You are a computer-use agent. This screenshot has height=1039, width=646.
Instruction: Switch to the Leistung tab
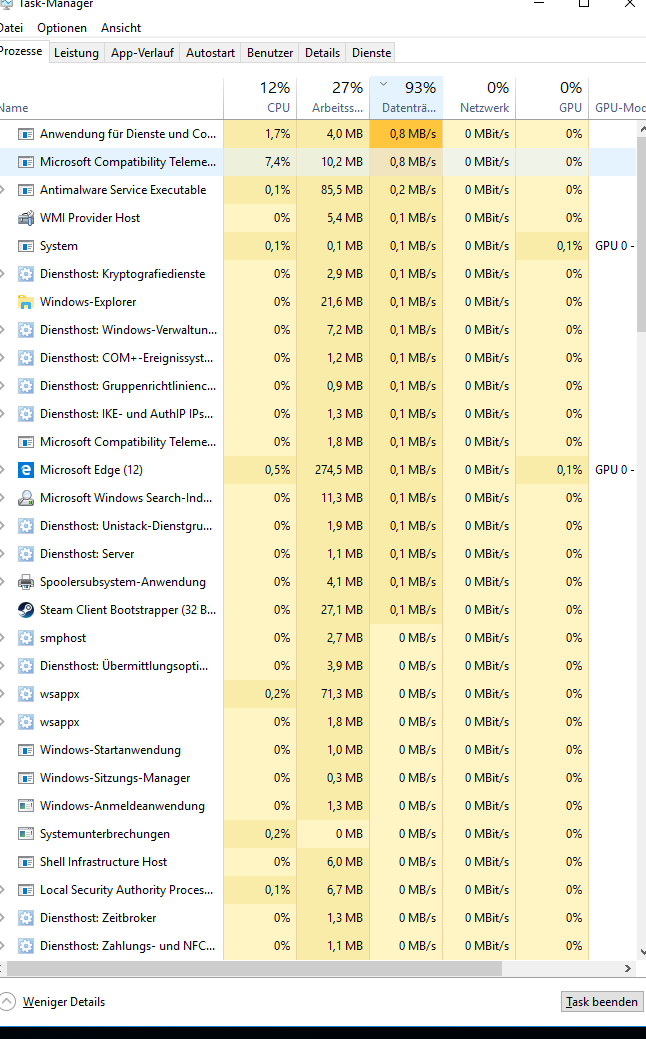tap(76, 53)
